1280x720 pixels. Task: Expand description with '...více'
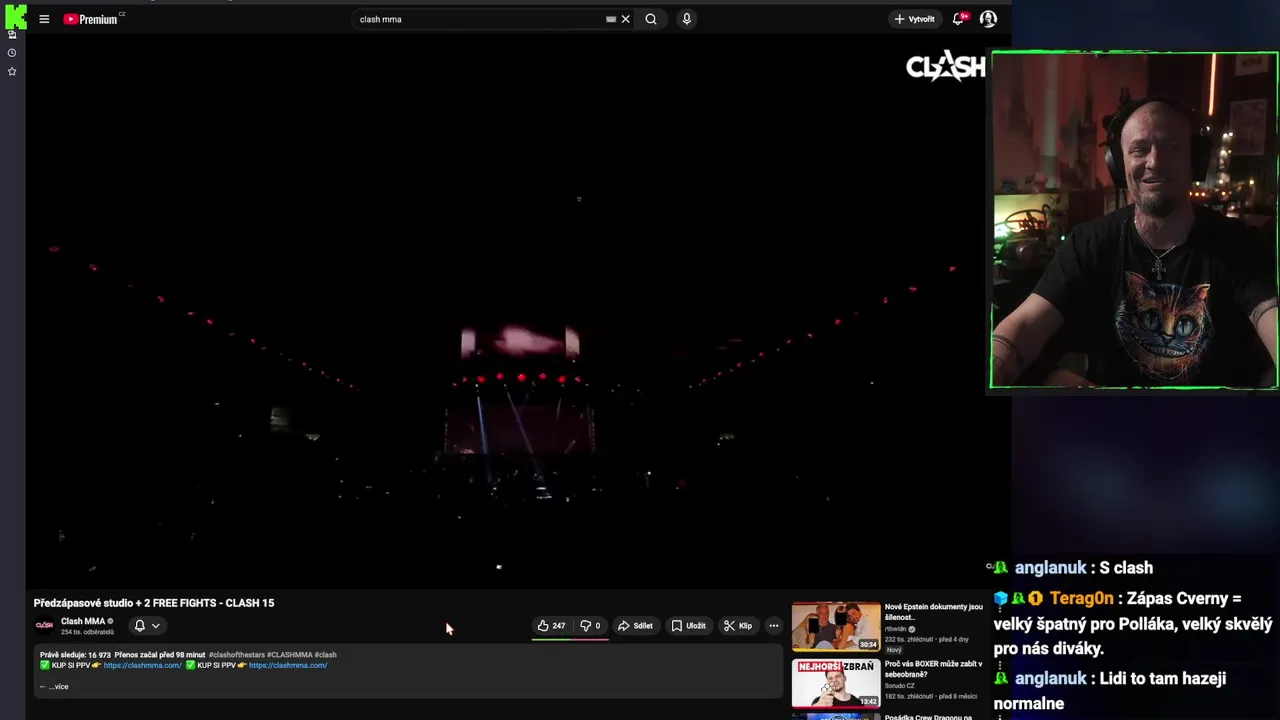pyautogui.click(x=58, y=687)
